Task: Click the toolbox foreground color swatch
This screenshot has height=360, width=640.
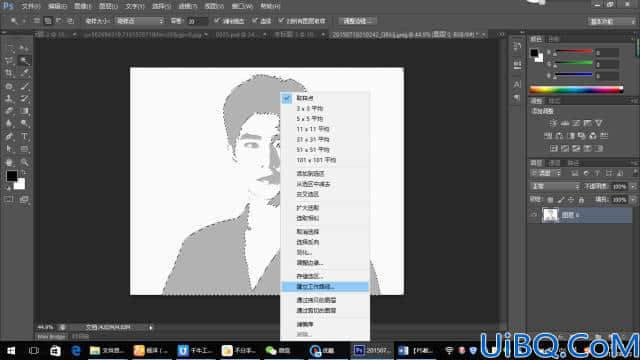Action: coord(11,176)
